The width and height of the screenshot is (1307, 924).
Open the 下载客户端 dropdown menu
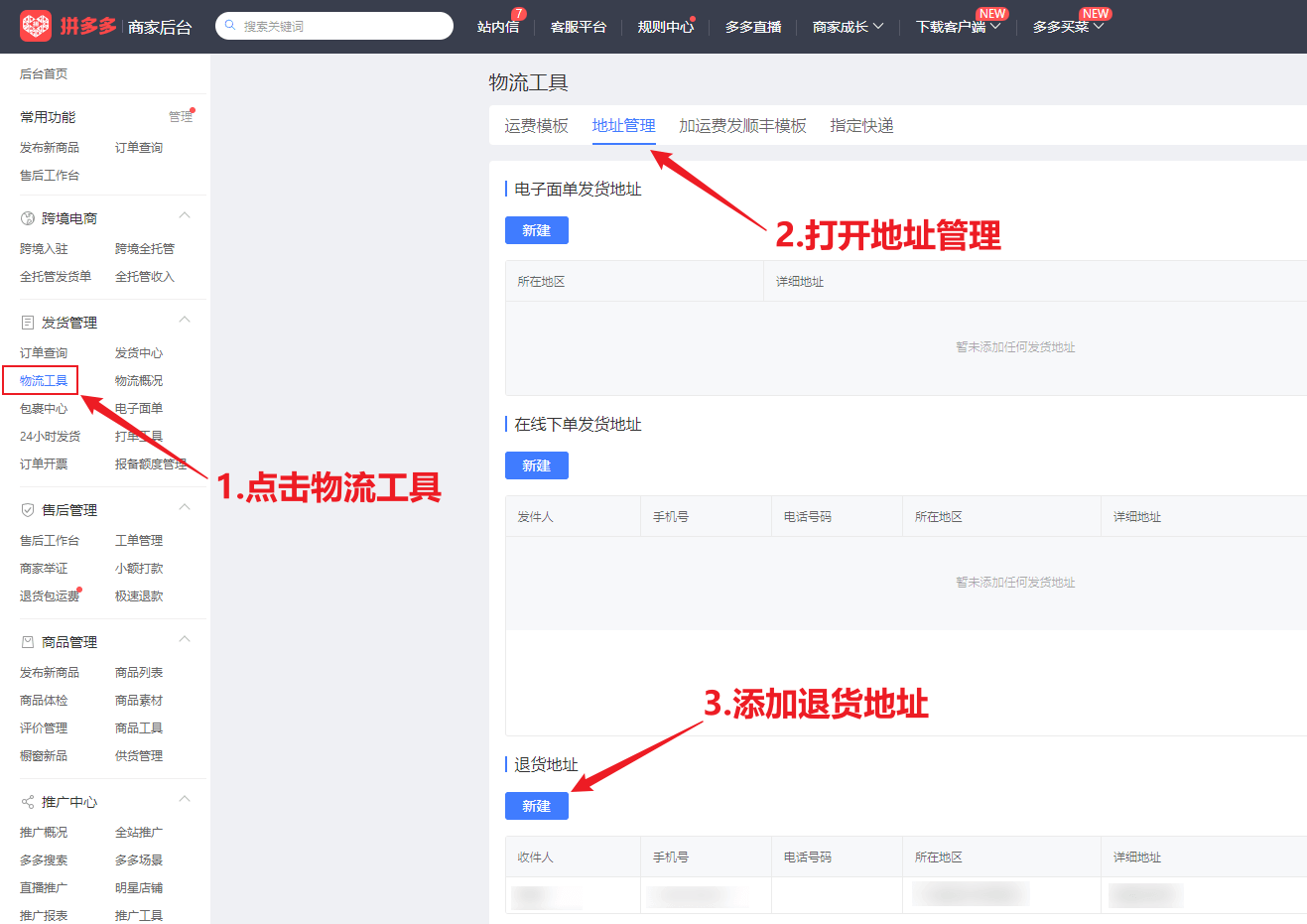pyautogui.click(x=958, y=27)
